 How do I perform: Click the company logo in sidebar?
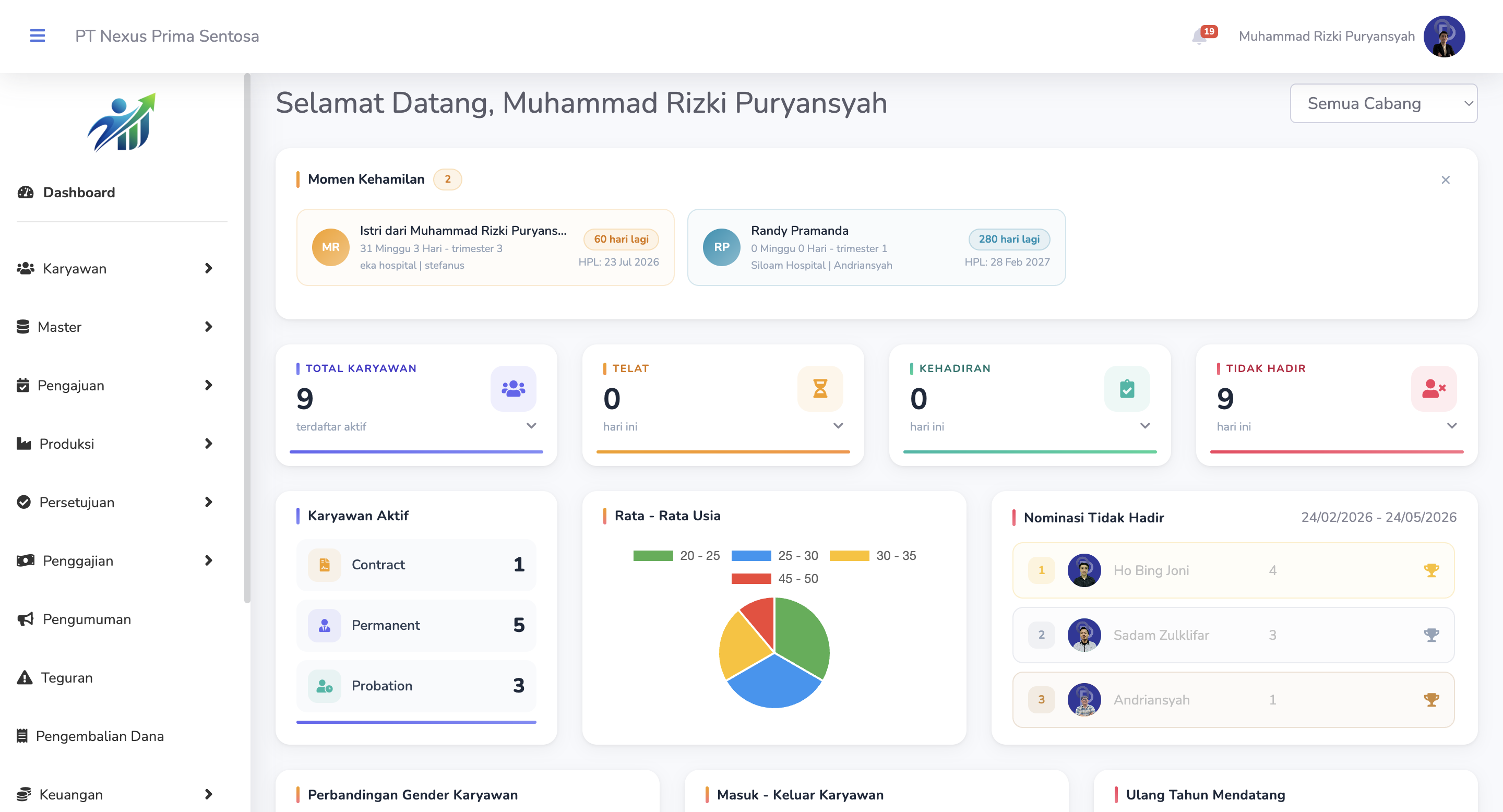[122, 122]
